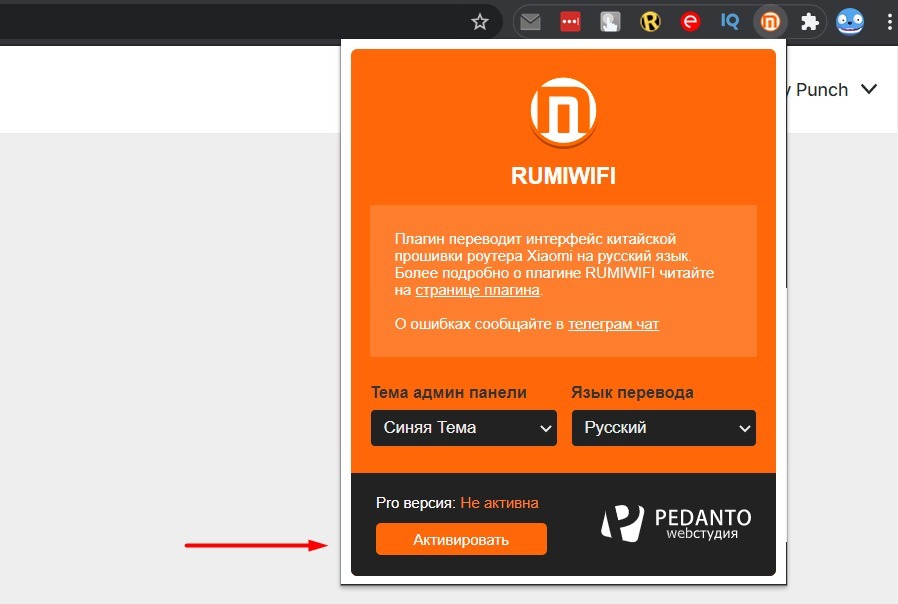Screen dimensions: 898x604
Task: Open the IQ extension icon
Action: [730, 22]
